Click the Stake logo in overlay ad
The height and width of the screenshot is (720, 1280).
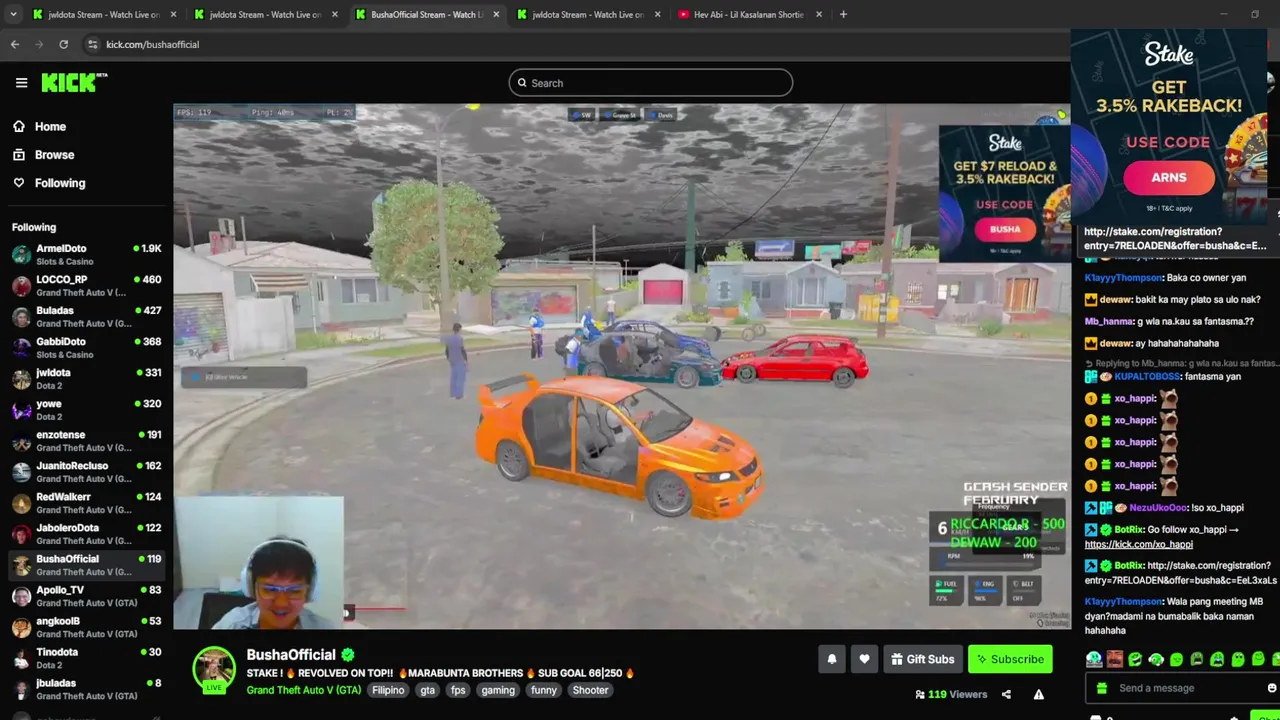tap(1169, 55)
